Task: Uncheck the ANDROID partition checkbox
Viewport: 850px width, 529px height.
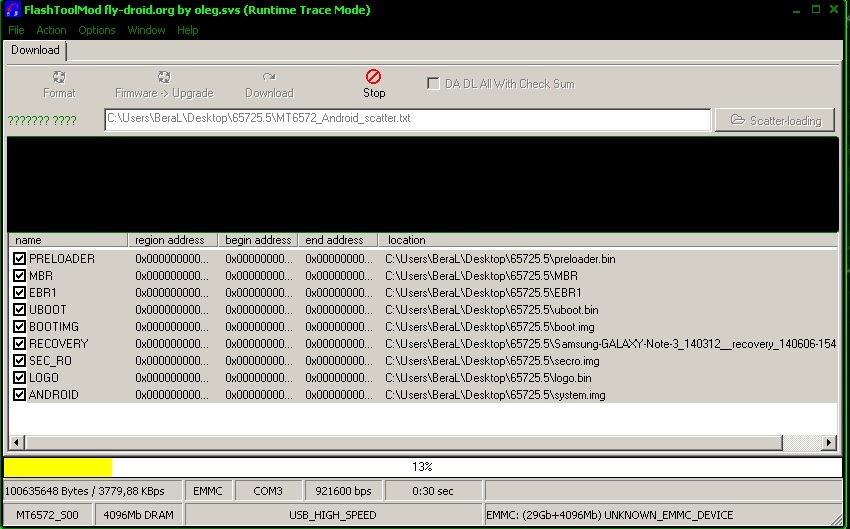Action: [20, 395]
